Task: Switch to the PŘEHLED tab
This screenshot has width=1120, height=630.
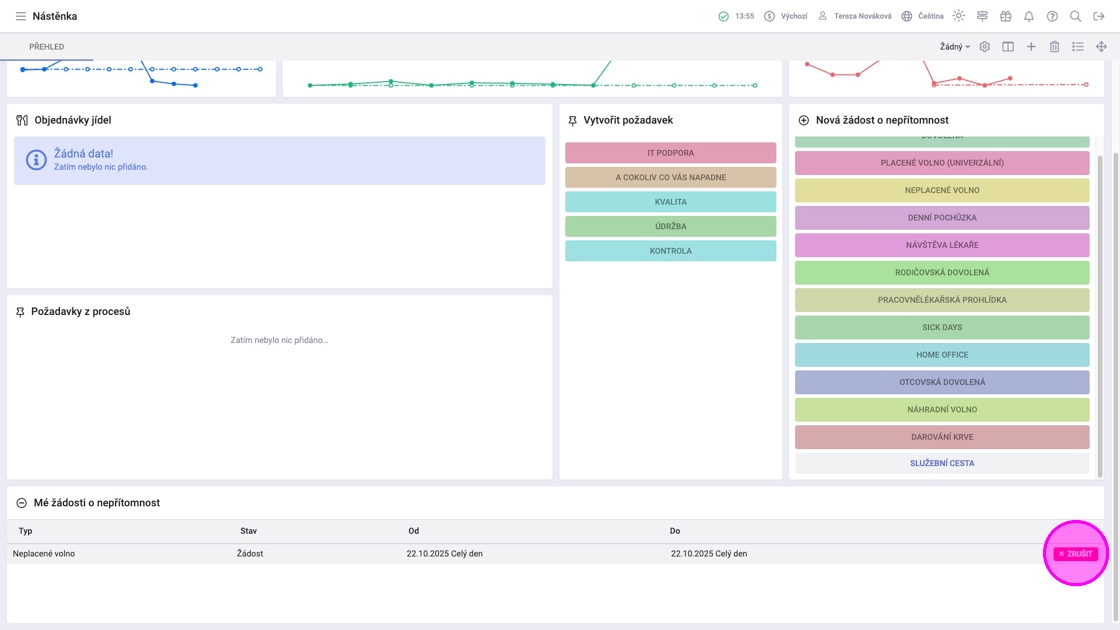Action: point(46,46)
